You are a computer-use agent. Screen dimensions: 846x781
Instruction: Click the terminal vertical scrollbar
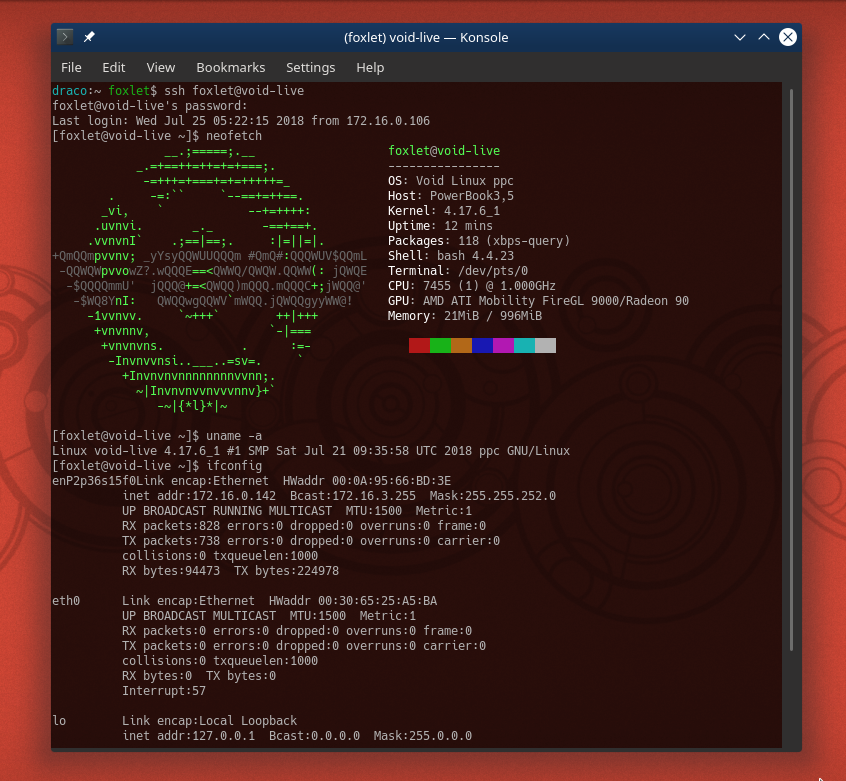click(x=791, y=369)
